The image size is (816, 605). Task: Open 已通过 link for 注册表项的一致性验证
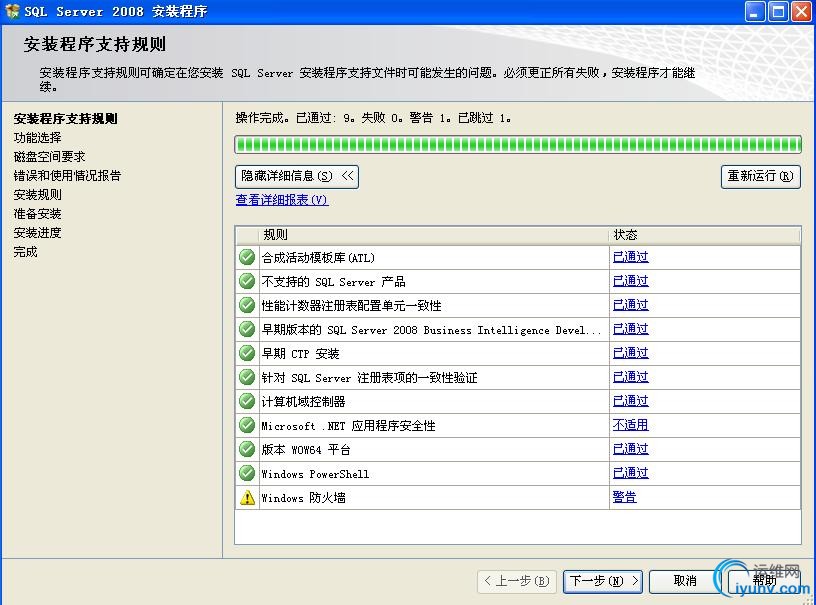(x=630, y=376)
